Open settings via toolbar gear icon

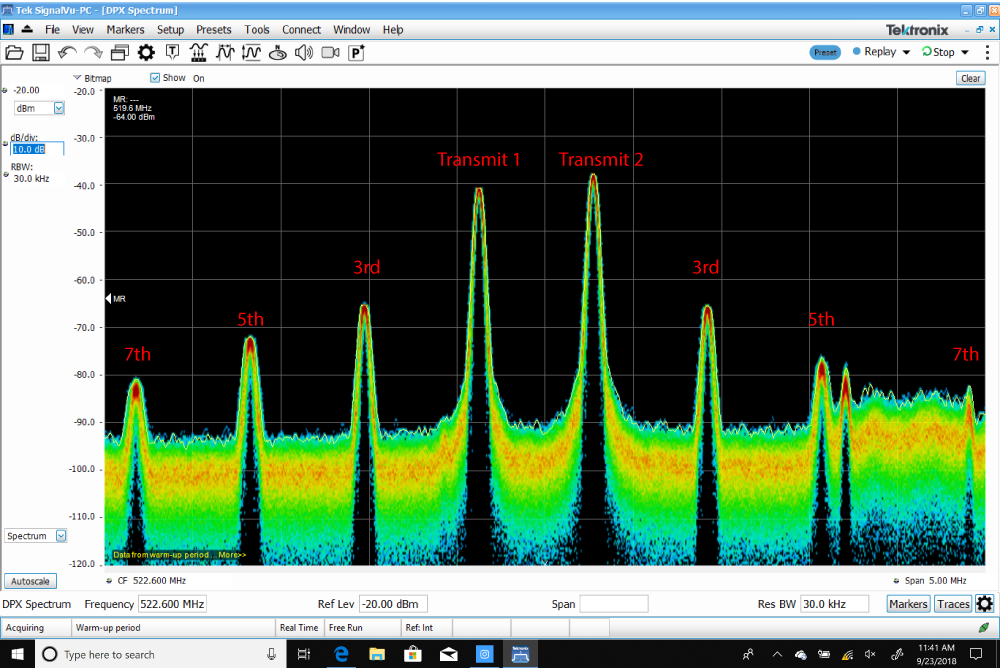[146, 52]
